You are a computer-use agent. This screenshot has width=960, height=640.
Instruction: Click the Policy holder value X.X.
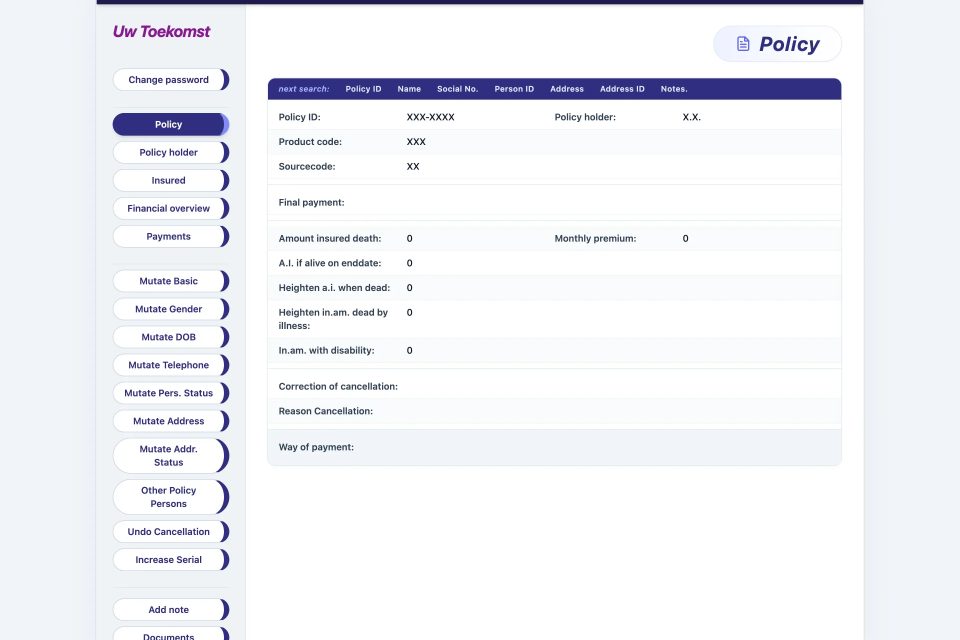coord(692,117)
